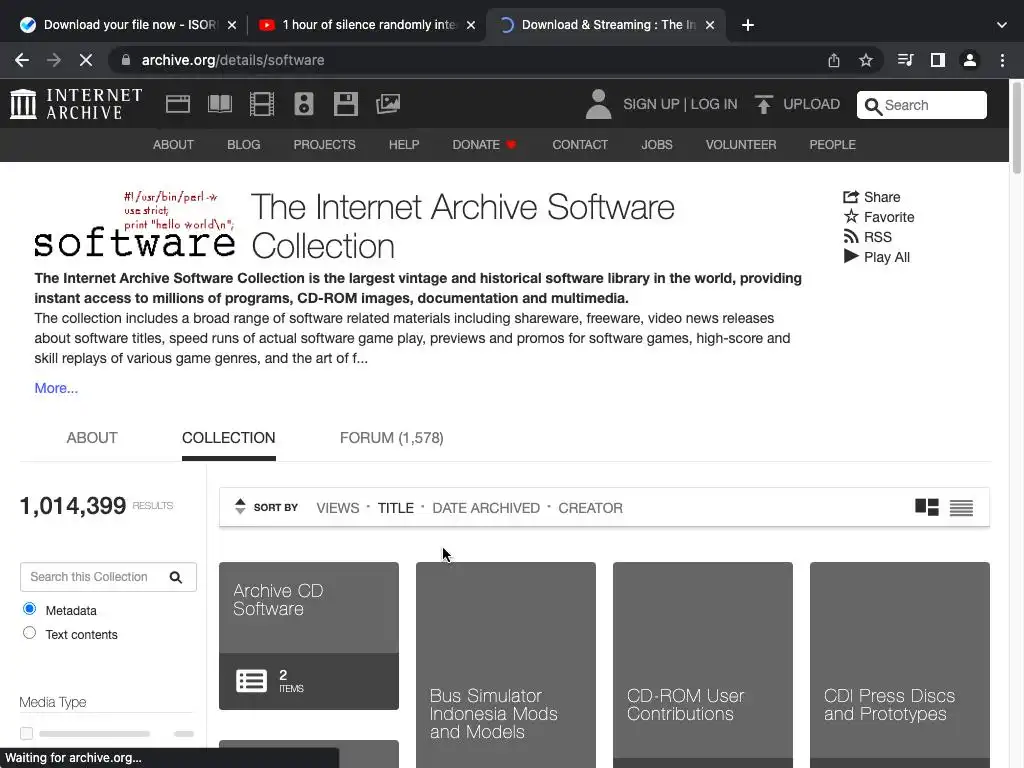Open the Internet Archive home logo
The height and width of the screenshot is (768, 1024).
[76, 104]
